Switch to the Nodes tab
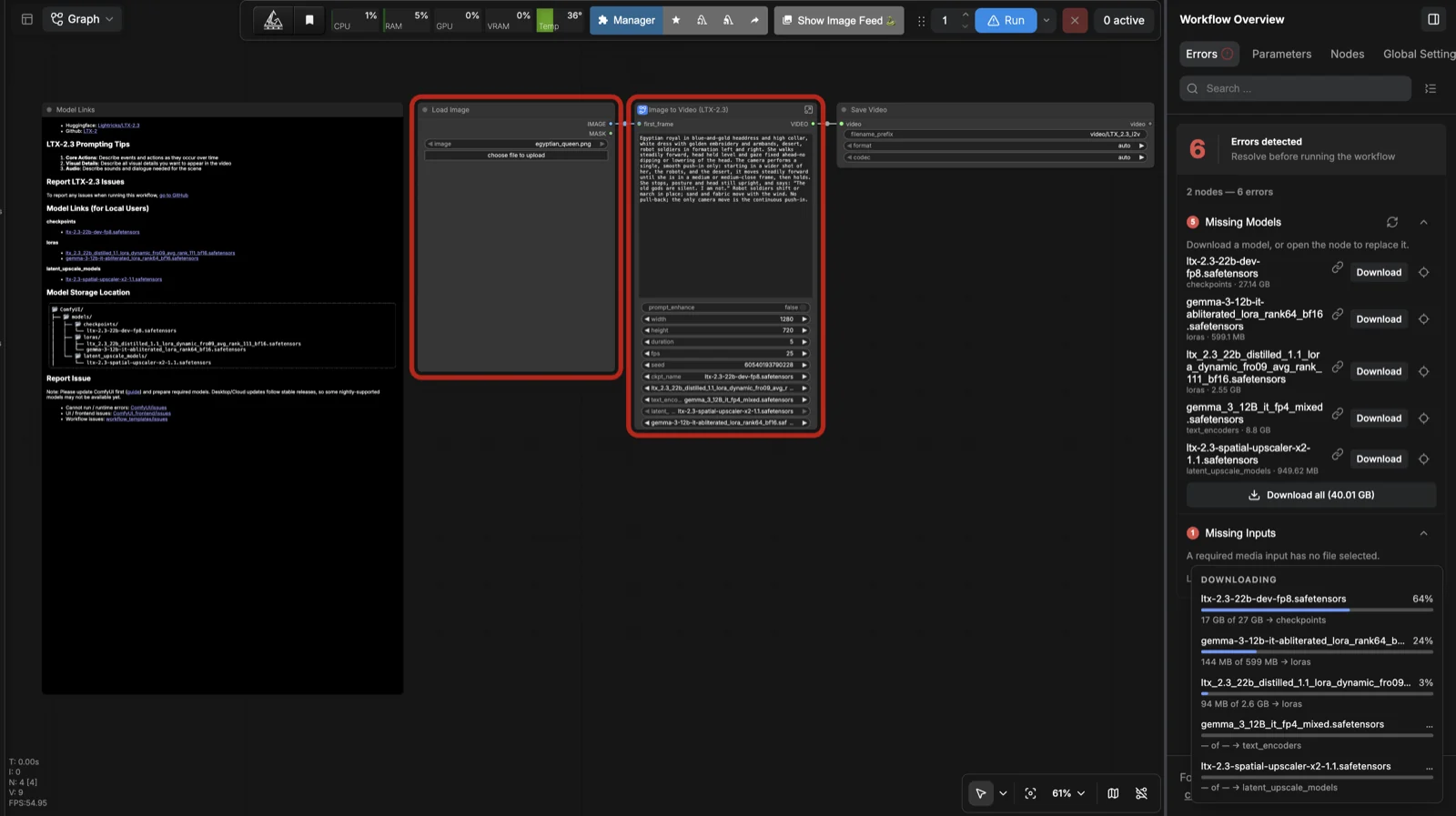1456x816 pixels. tap(1347, 54)
